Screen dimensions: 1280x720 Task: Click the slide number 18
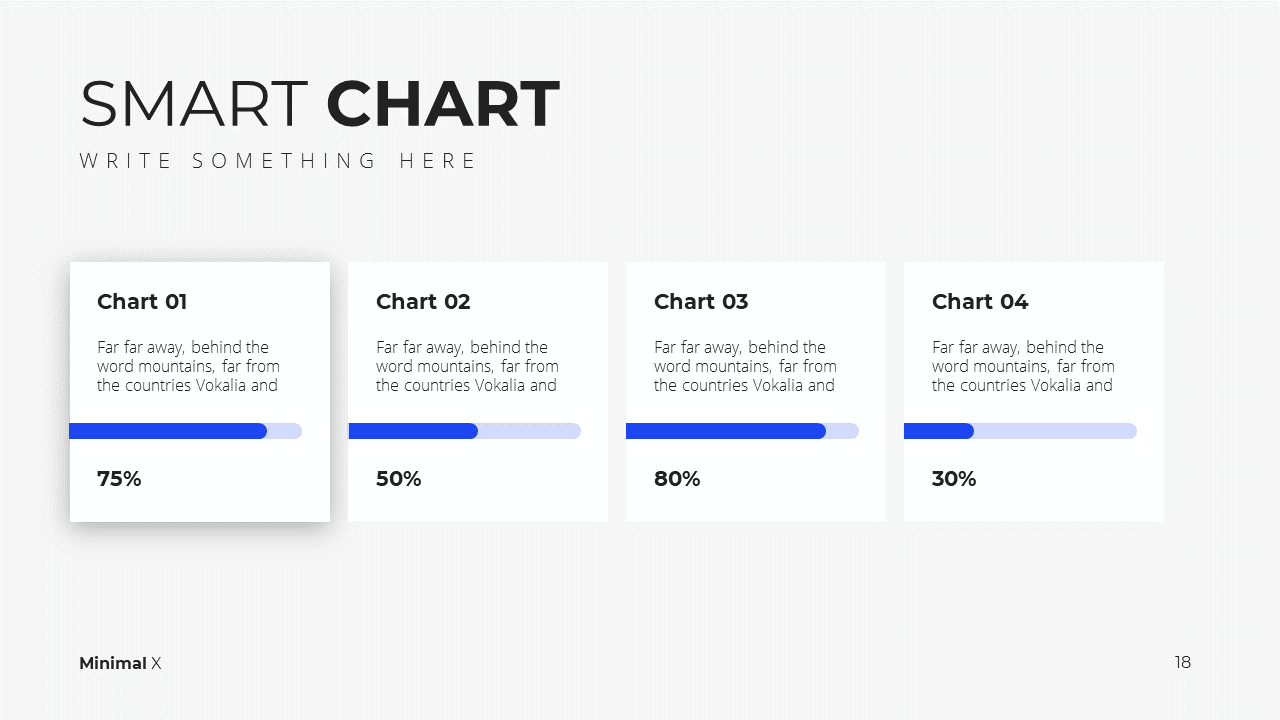[x=1183, y=662]
